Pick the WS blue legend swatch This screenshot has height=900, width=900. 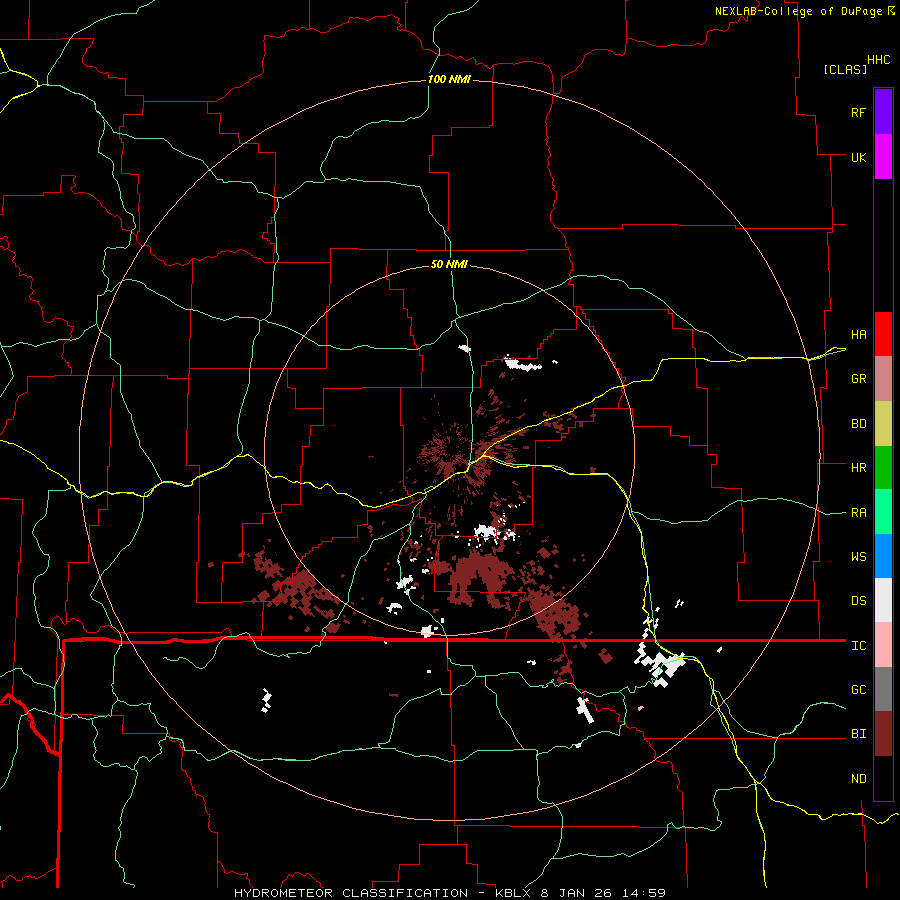pos(883,556)
